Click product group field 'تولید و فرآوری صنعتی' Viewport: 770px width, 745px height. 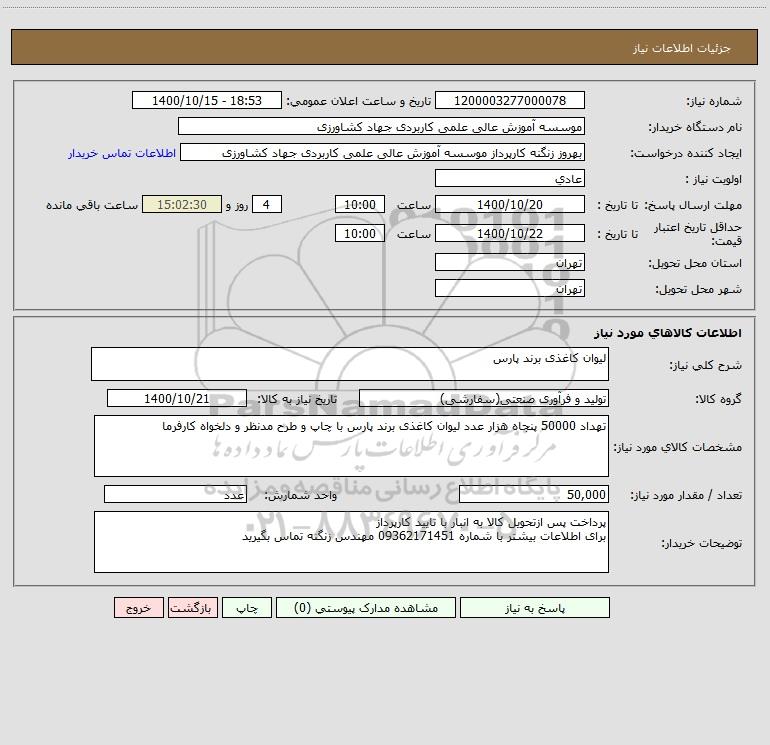[x=484, y=398]
